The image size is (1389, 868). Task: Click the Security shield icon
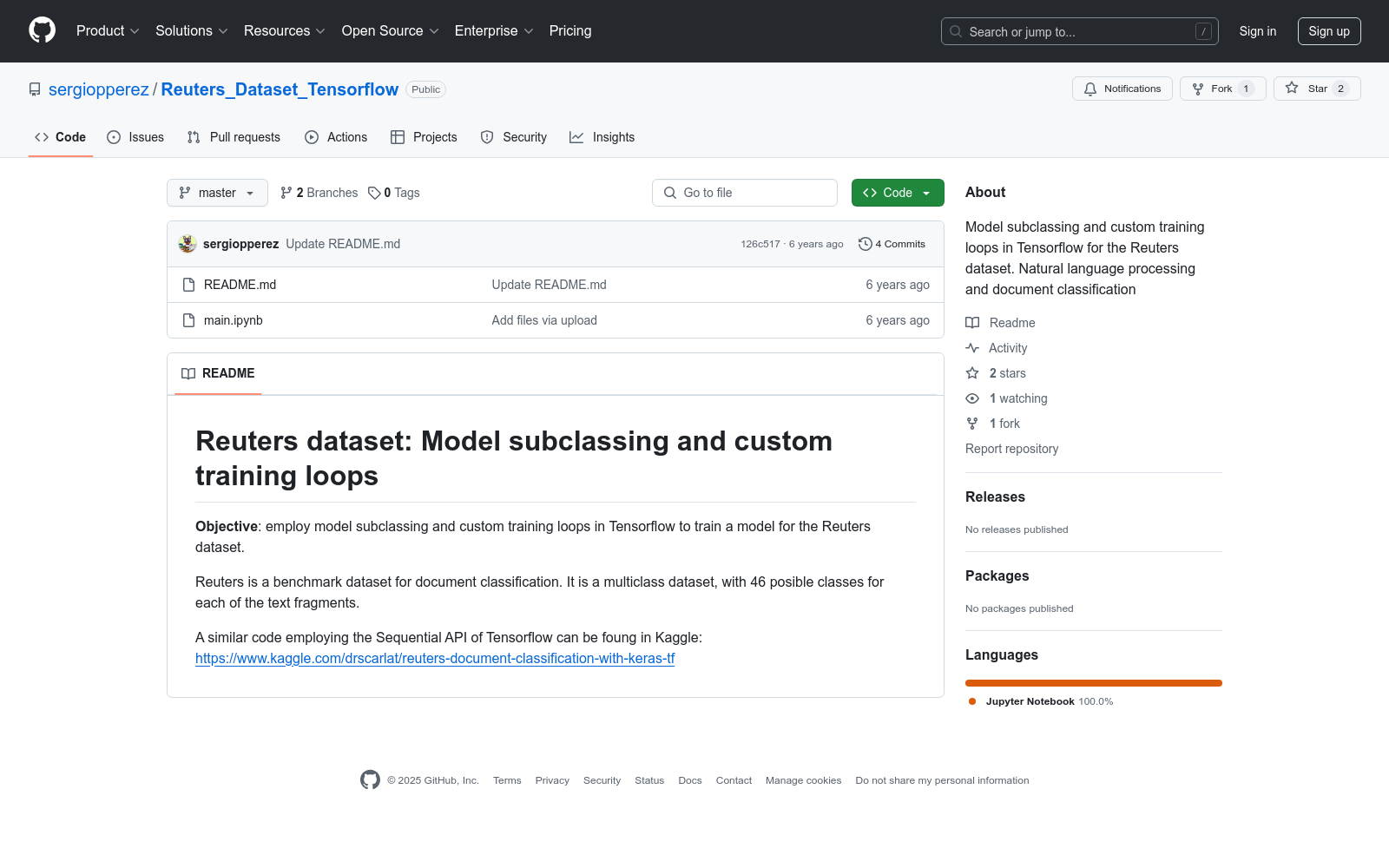487,137
